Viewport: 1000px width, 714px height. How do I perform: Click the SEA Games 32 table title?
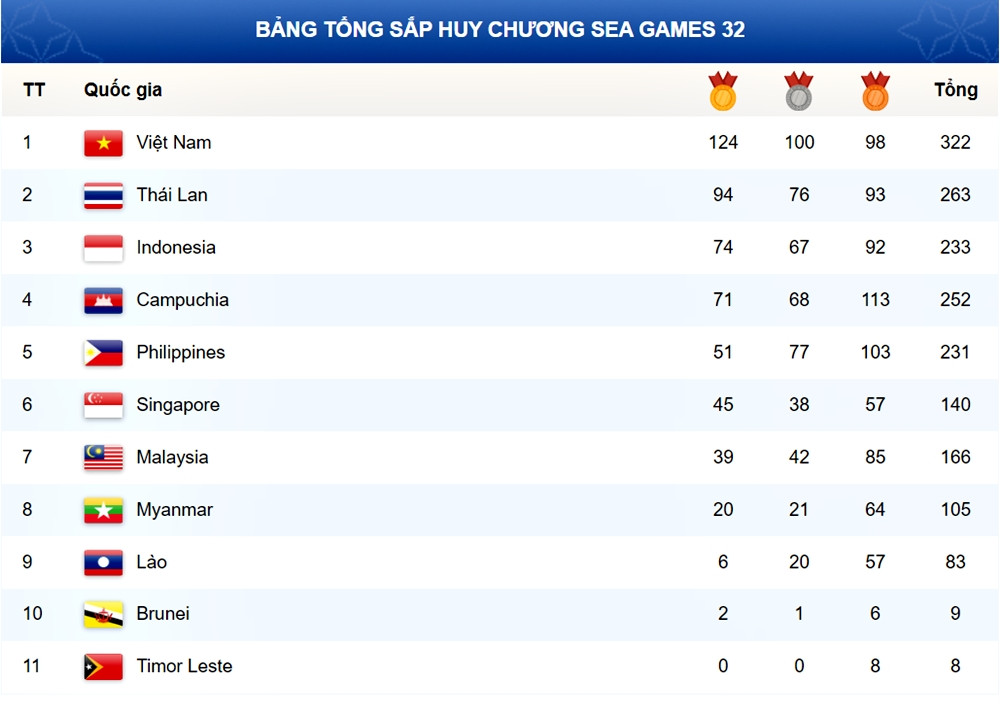click(x=500, y=29)
